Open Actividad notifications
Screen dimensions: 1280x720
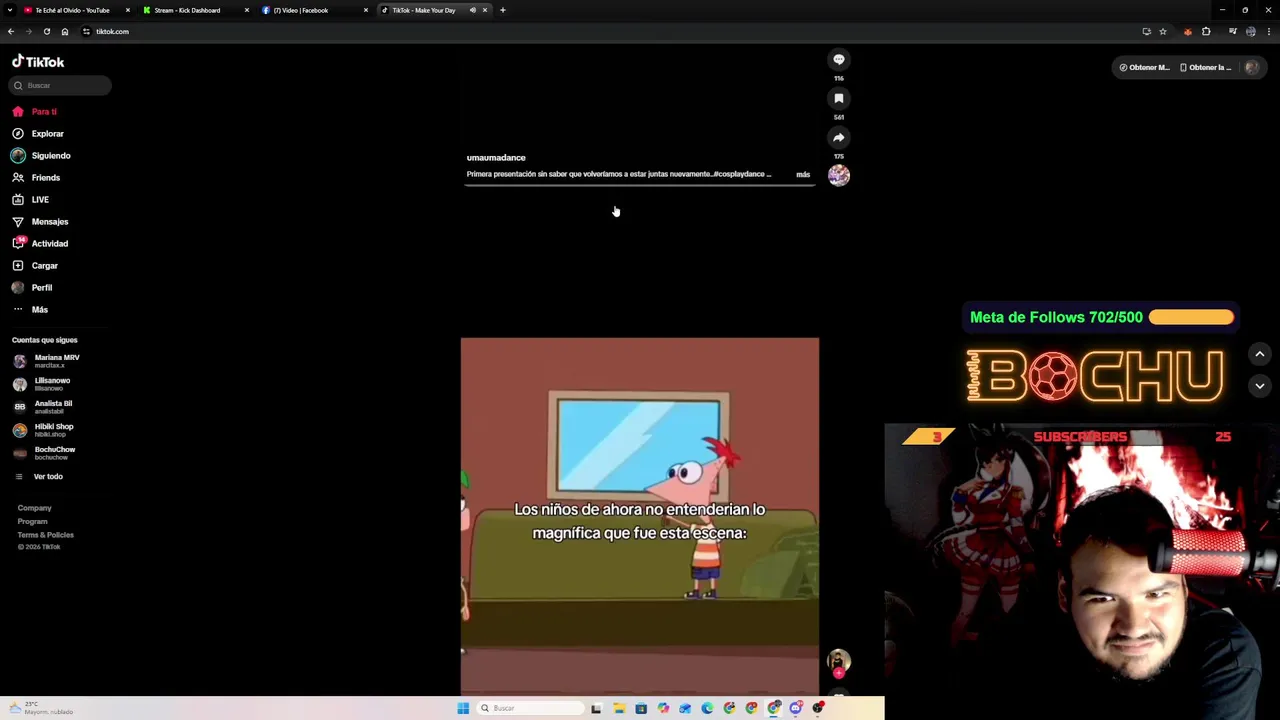click(50, 243)
